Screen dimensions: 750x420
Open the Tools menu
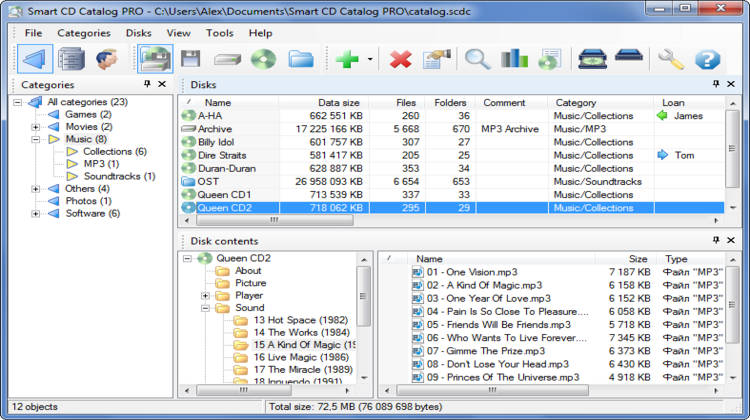coord(220,33)
